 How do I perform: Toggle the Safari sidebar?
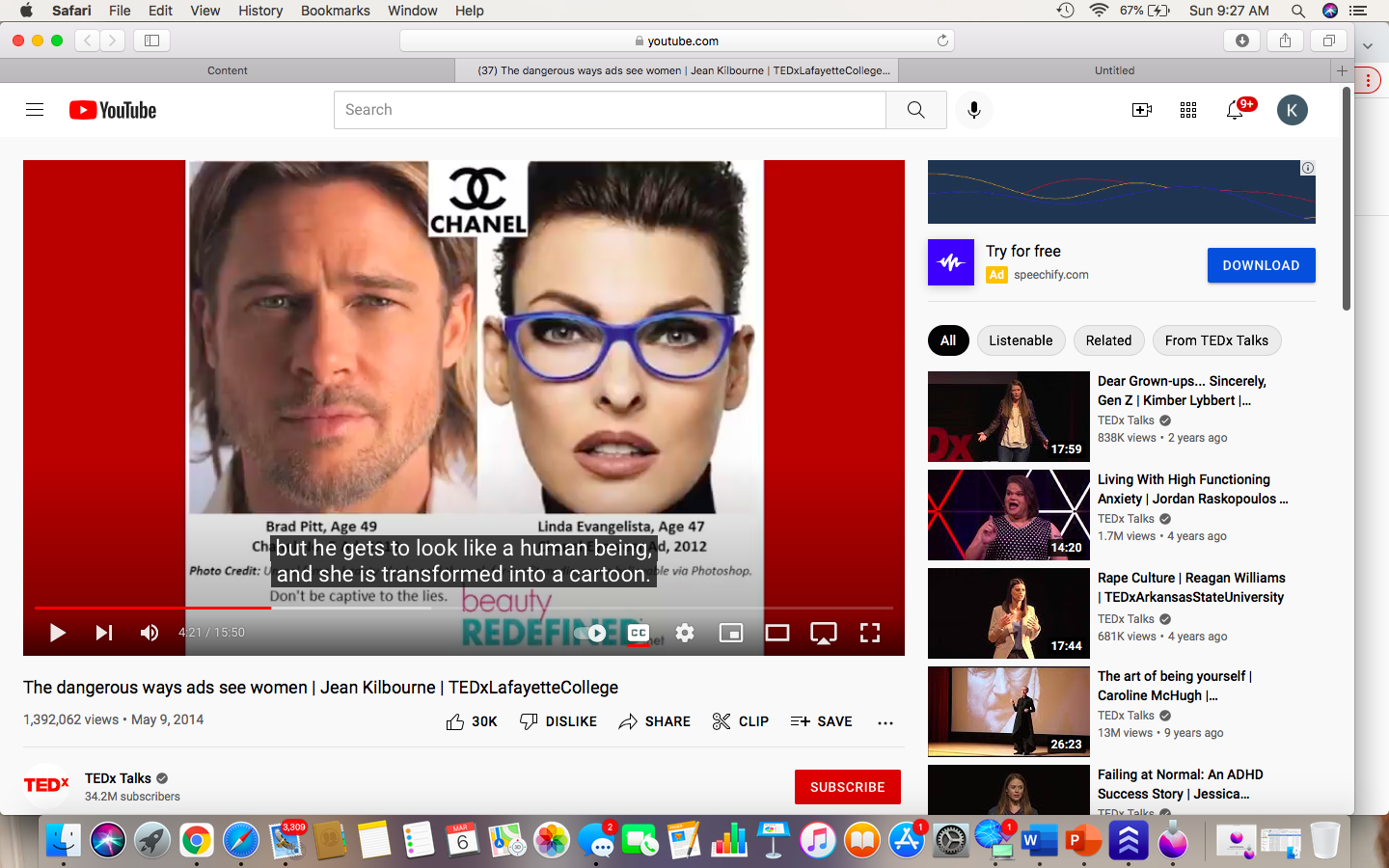[151, 41]
